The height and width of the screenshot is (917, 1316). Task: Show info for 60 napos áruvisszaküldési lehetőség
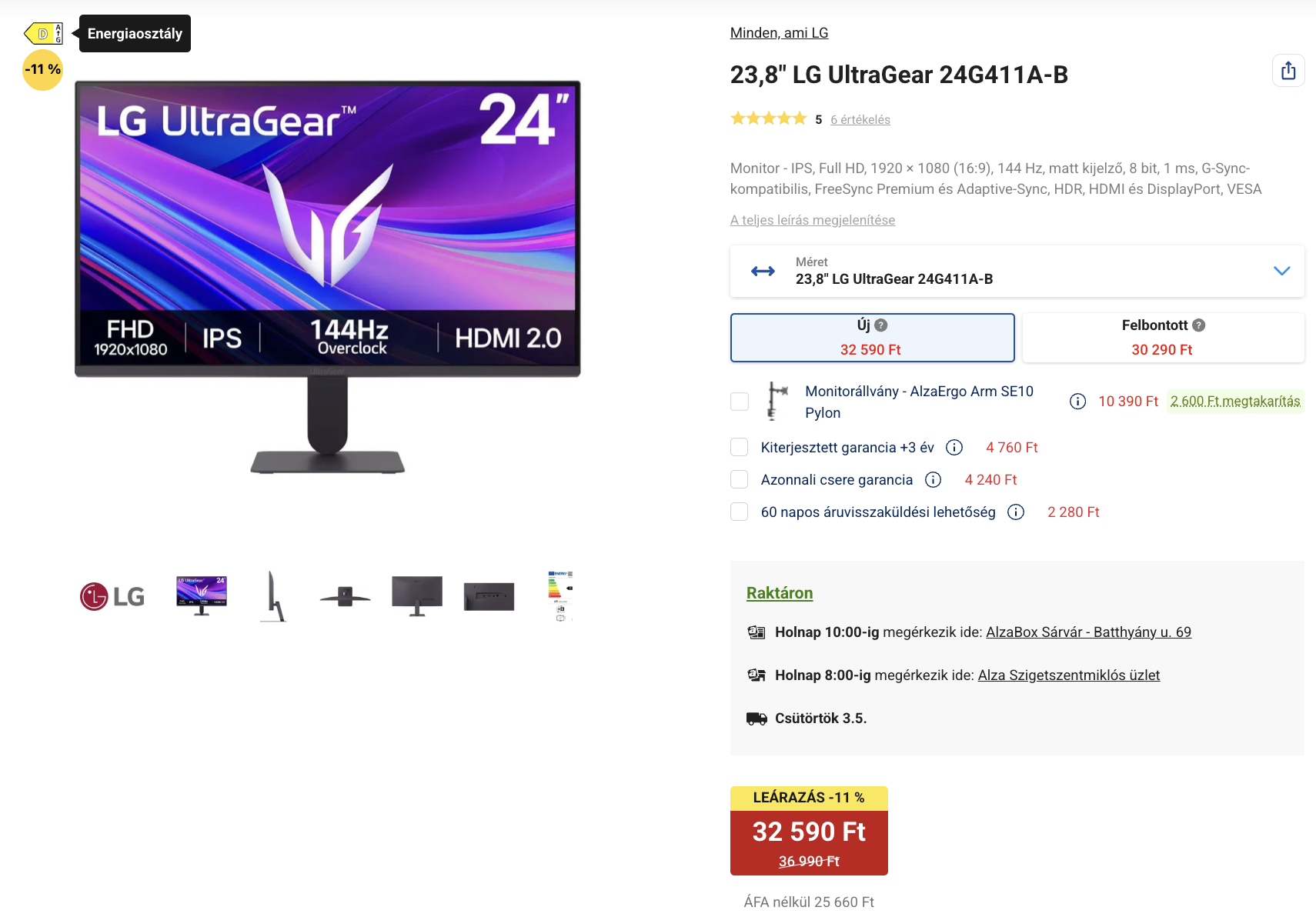pyautogui.click(x=1016, y=512)
